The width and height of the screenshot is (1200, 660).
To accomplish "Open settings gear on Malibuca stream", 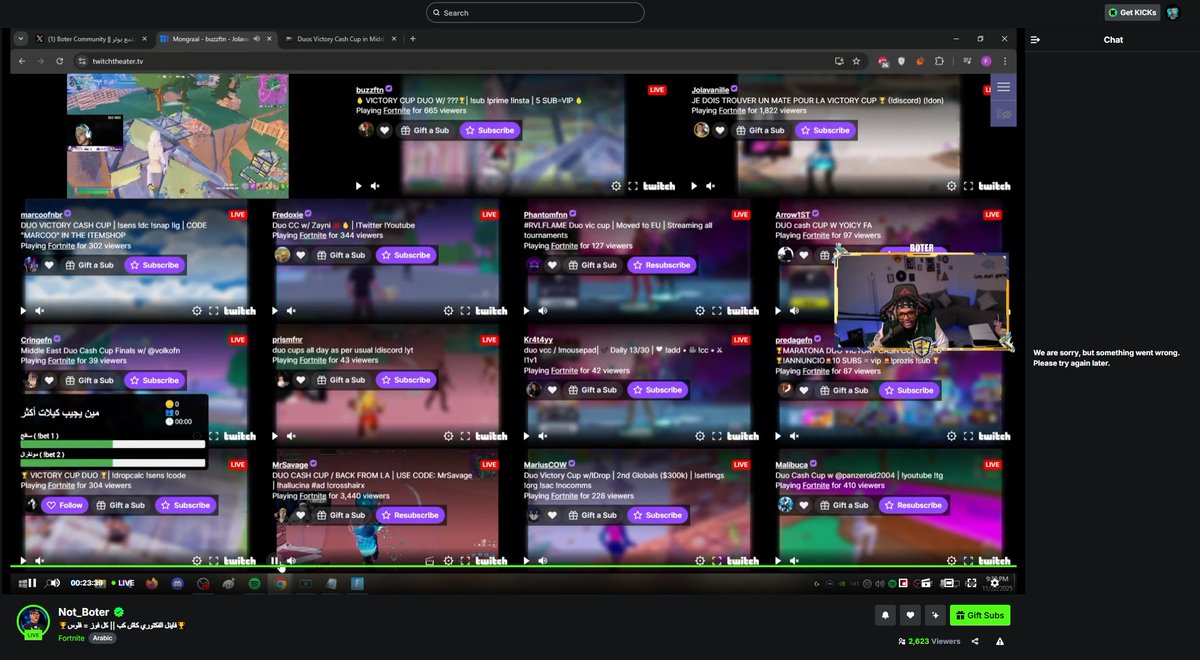I will pos(951,561).
